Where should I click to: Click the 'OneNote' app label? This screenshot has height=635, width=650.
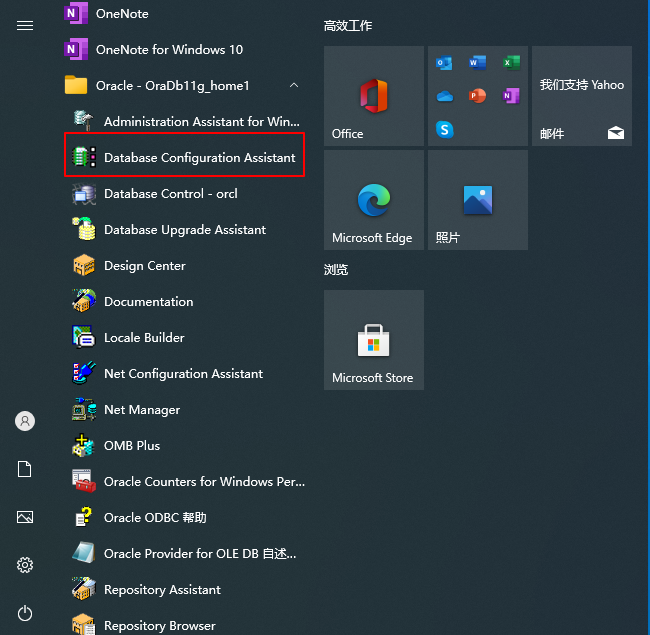[122, 14]
